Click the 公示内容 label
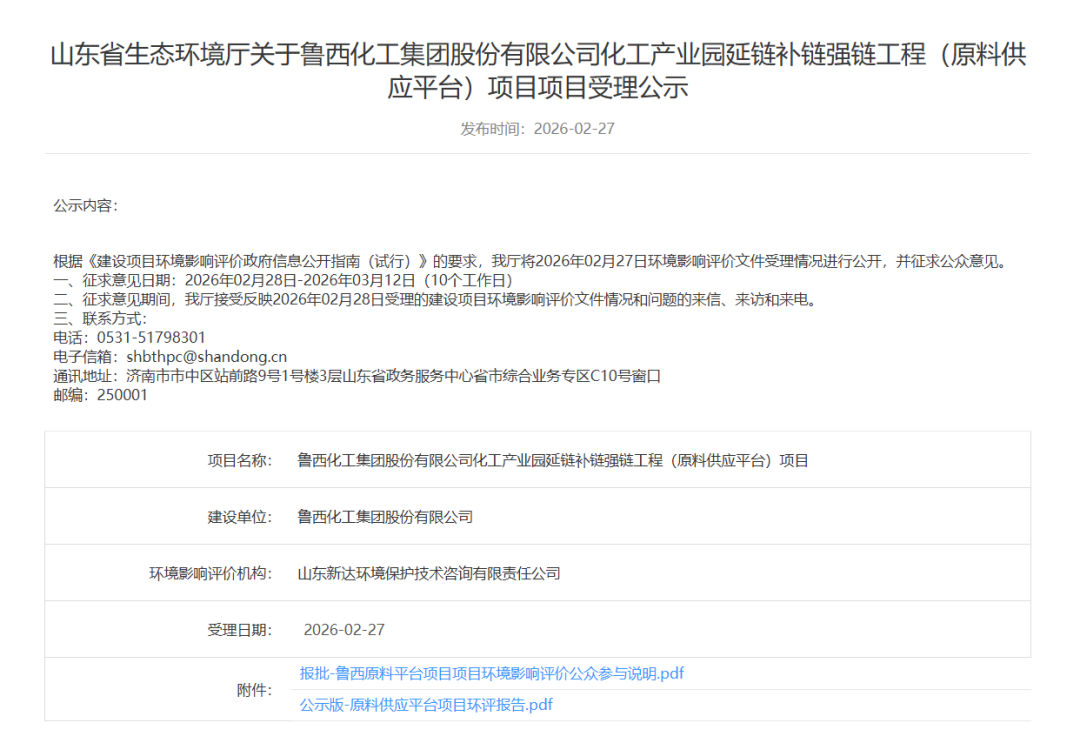Viewport: 1080px width, 743px height. point(86,205)
